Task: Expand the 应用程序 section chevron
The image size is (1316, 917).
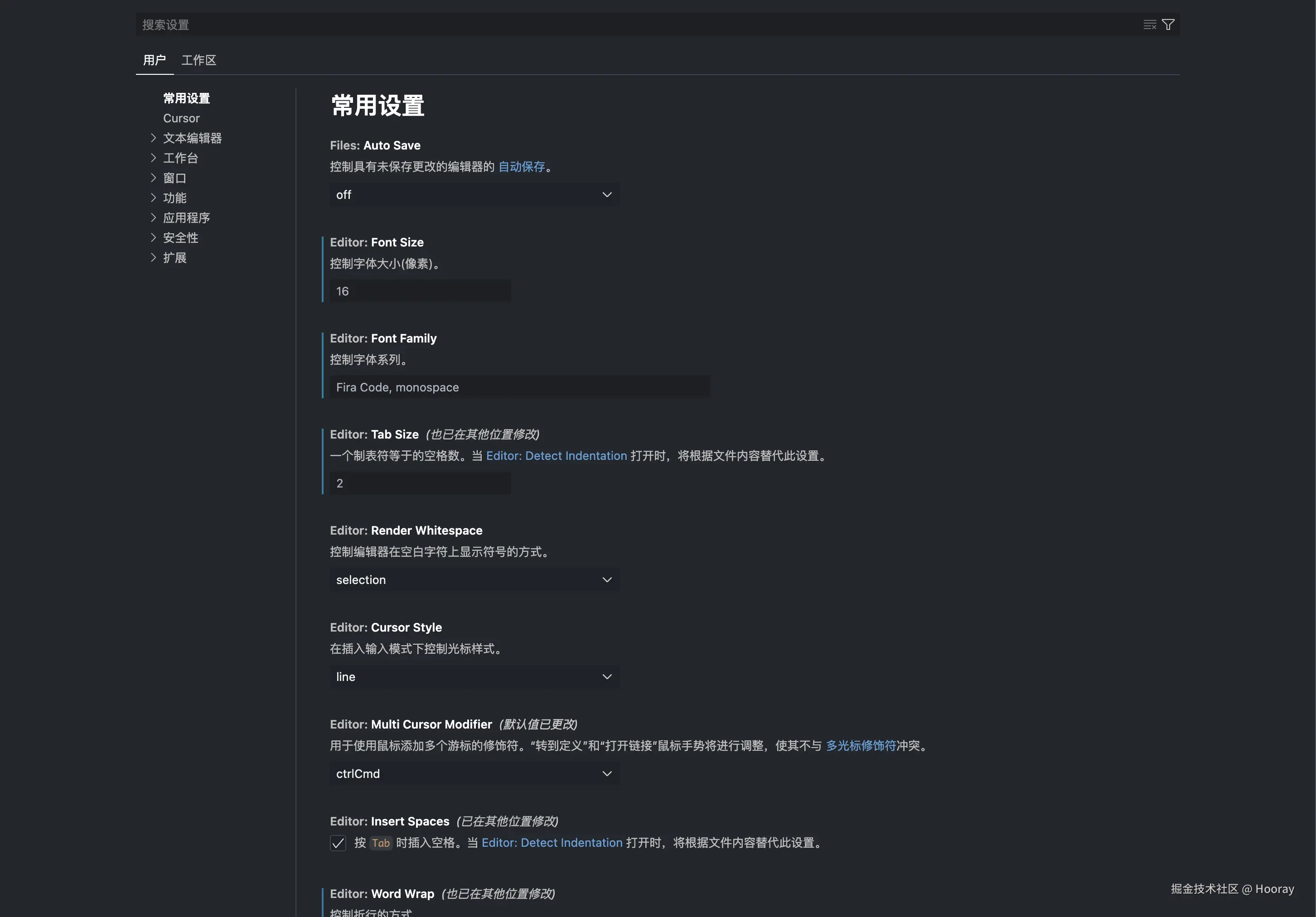Action: 154,218
